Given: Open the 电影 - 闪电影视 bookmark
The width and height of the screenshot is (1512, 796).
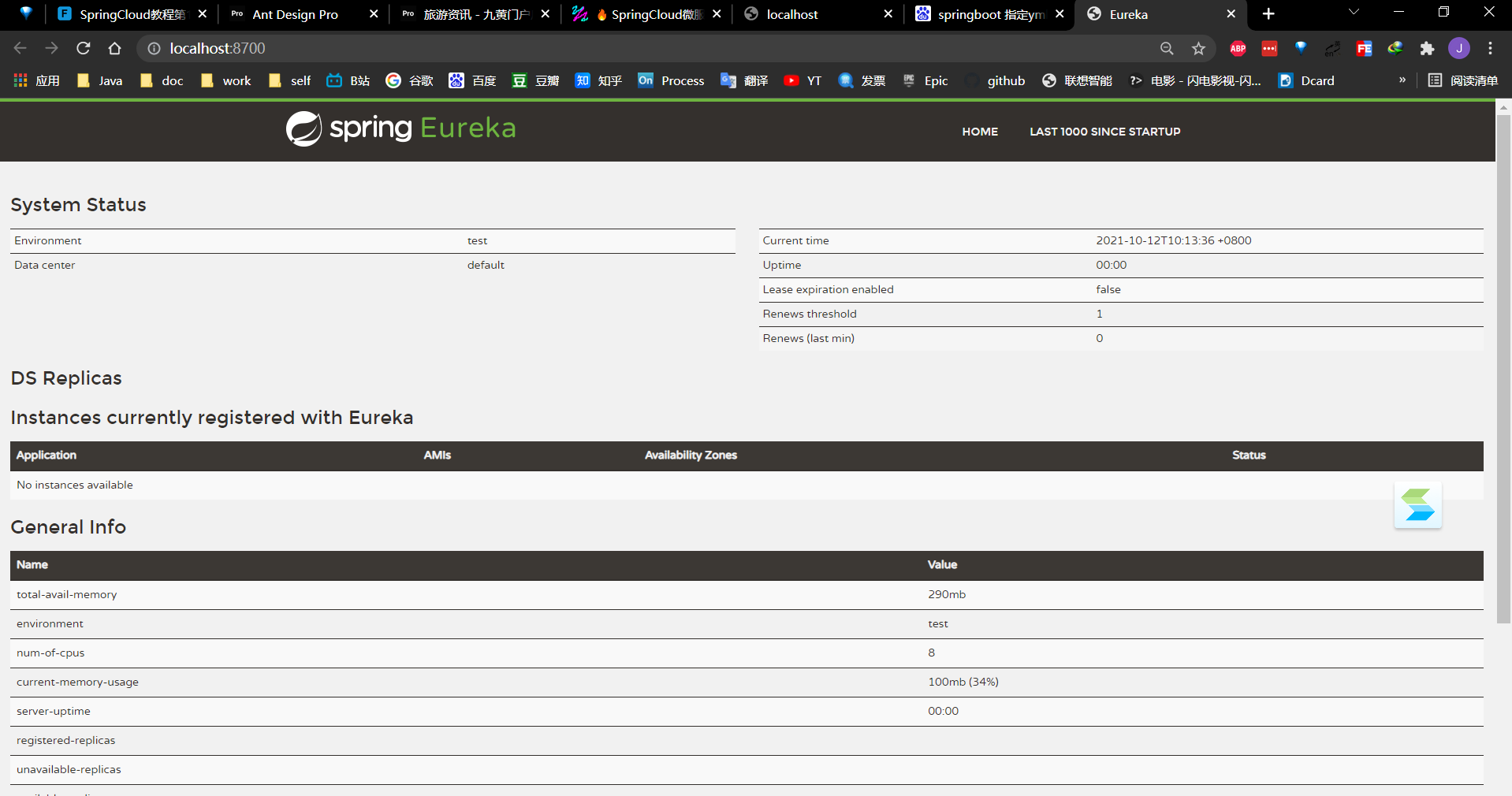Looking at the screenshot, I should (1196, 80).
